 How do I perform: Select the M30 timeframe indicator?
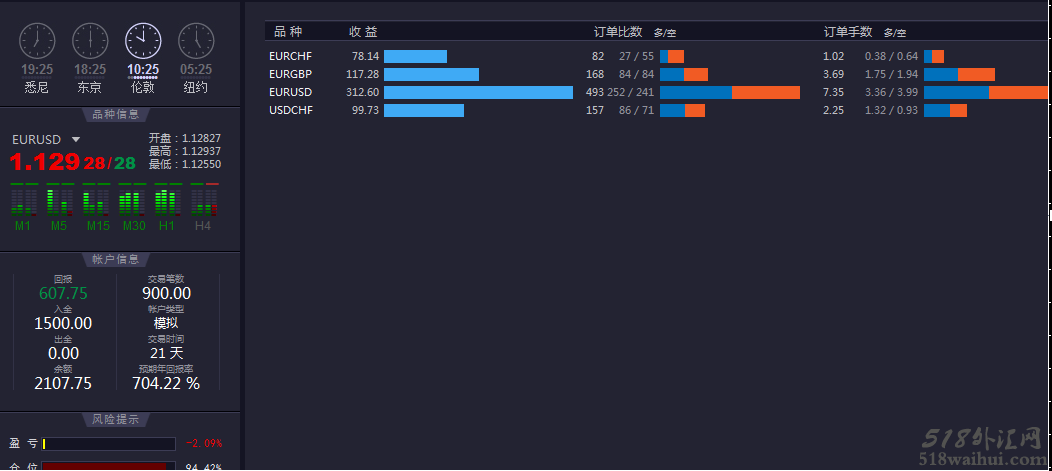(133, 207)
